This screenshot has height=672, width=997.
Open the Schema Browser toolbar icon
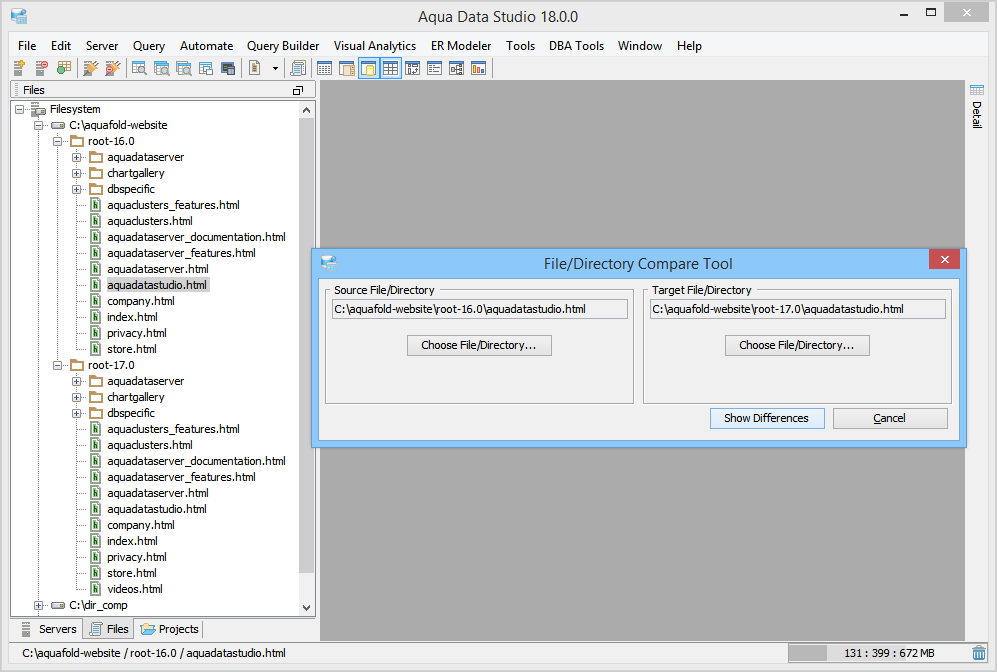click(140, 67)
